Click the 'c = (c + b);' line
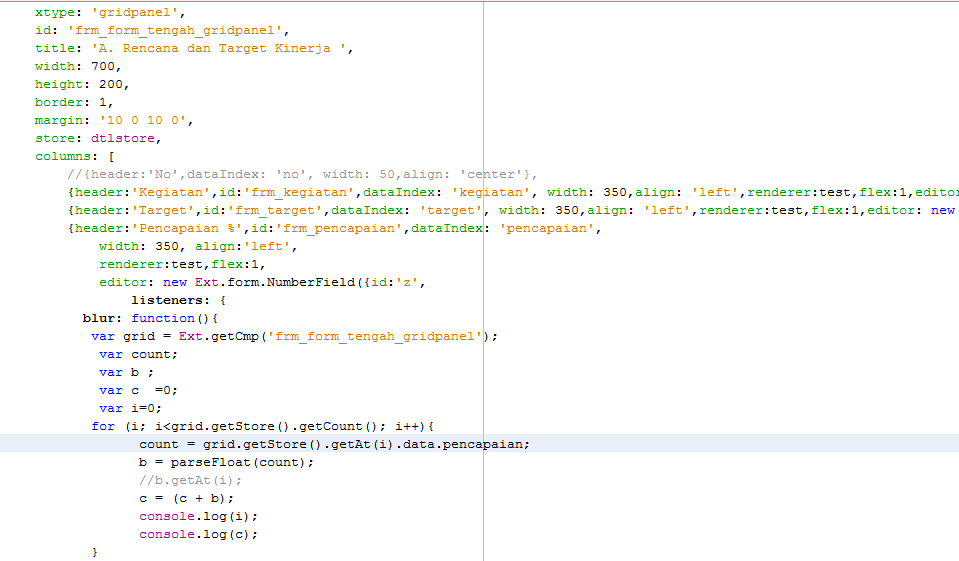Screen dimensions: 959x561 tap(187, 499)
